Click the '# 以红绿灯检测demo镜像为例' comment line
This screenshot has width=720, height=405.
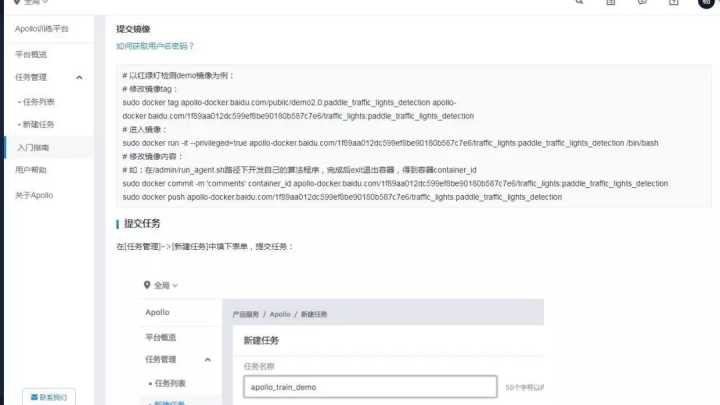[178, 75]
